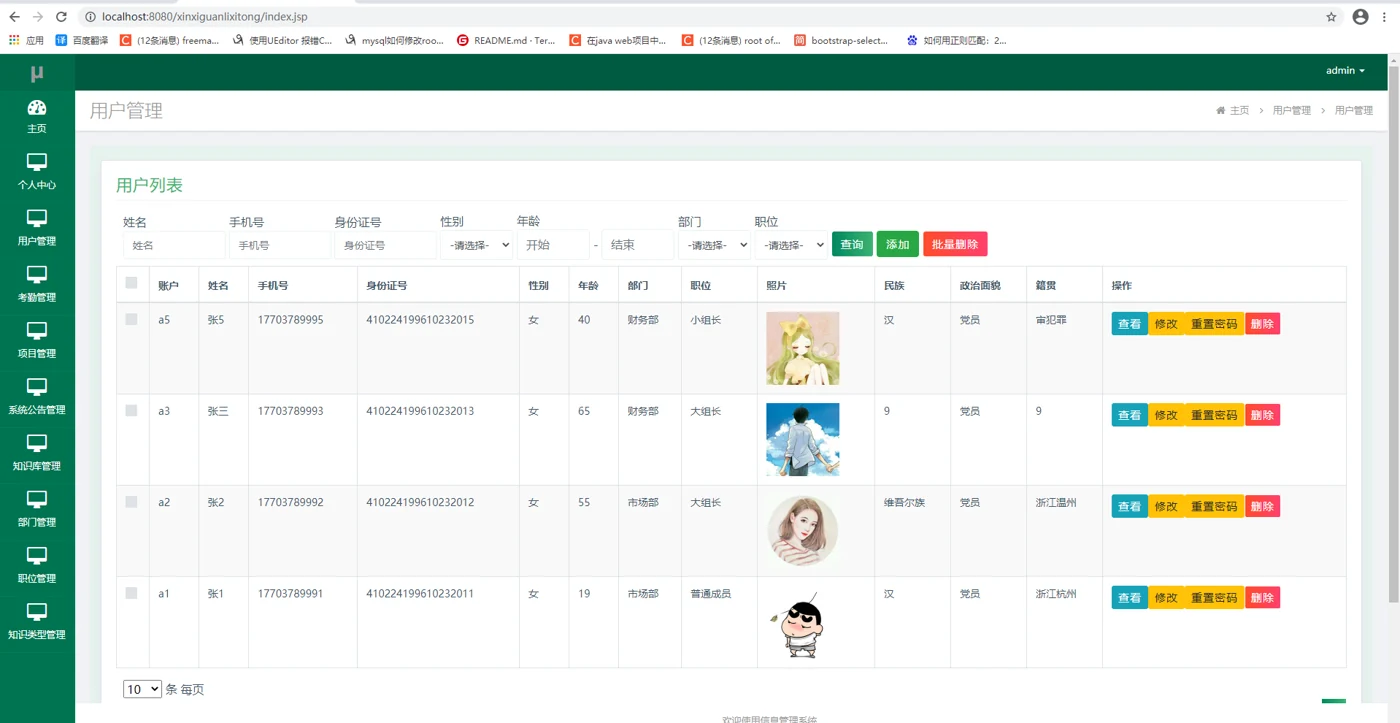
Task: Go back using browser back arrow
Action: point(14,17)
